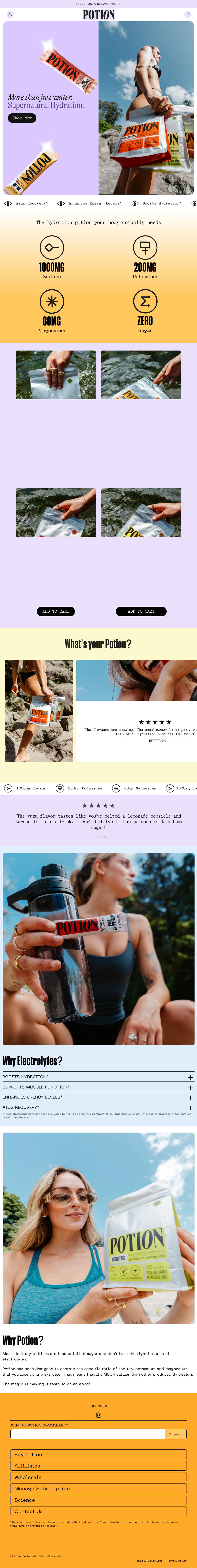
Task: Open the account profile icon
Action: point(10,15)
